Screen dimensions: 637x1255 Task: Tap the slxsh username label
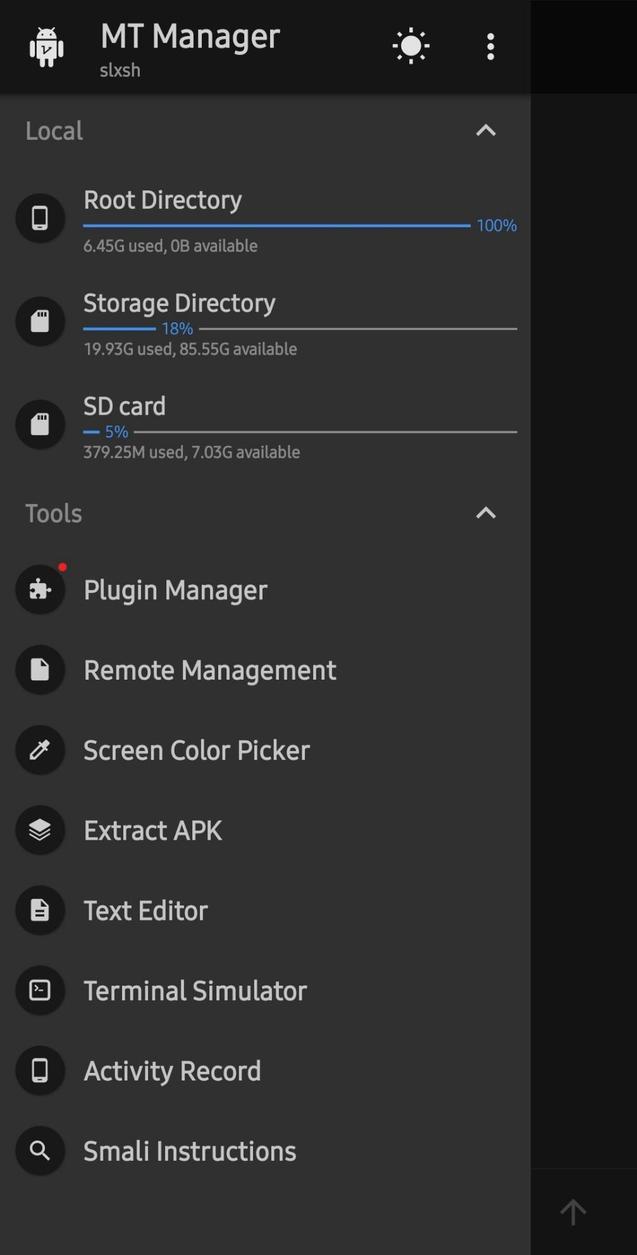pyautogui.click(x=120, y=70)
